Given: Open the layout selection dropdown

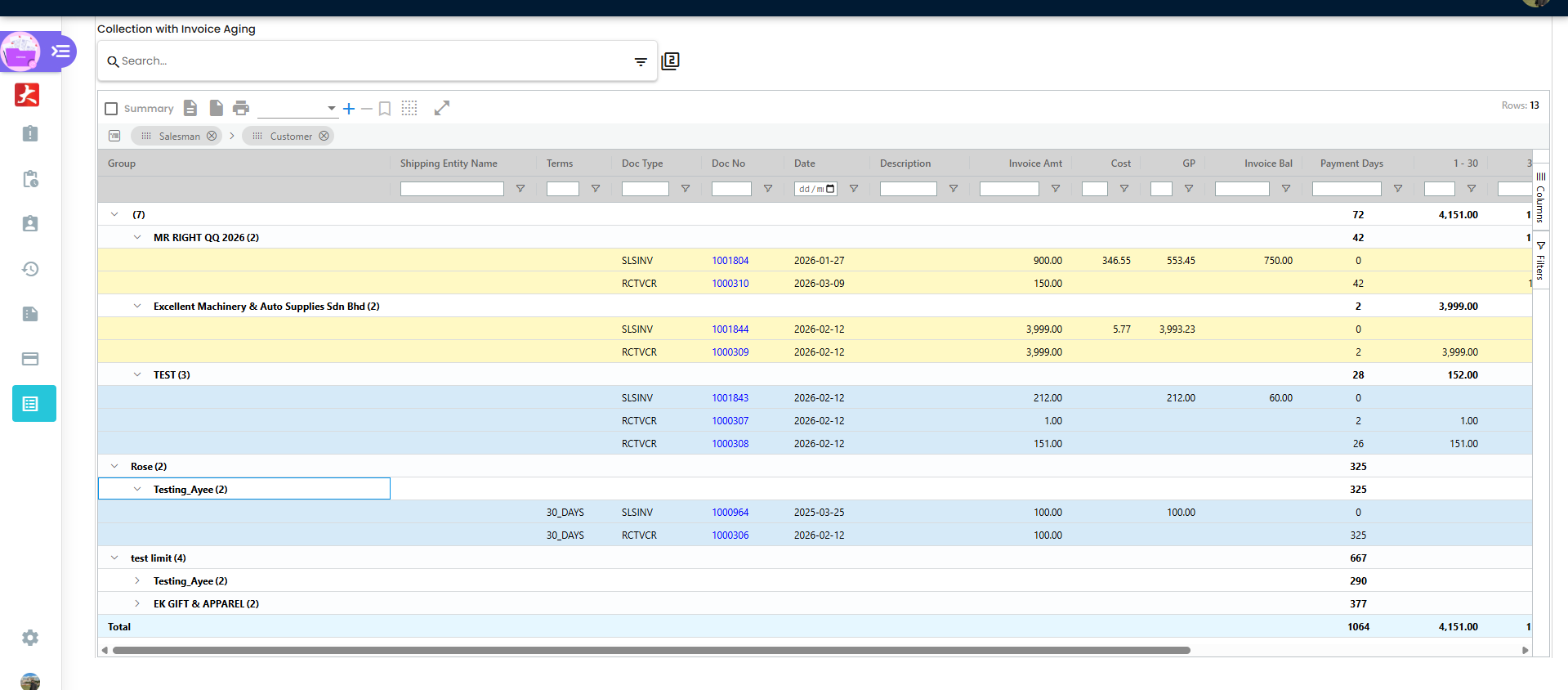Looking at the screenshot, I should point(297,108).
